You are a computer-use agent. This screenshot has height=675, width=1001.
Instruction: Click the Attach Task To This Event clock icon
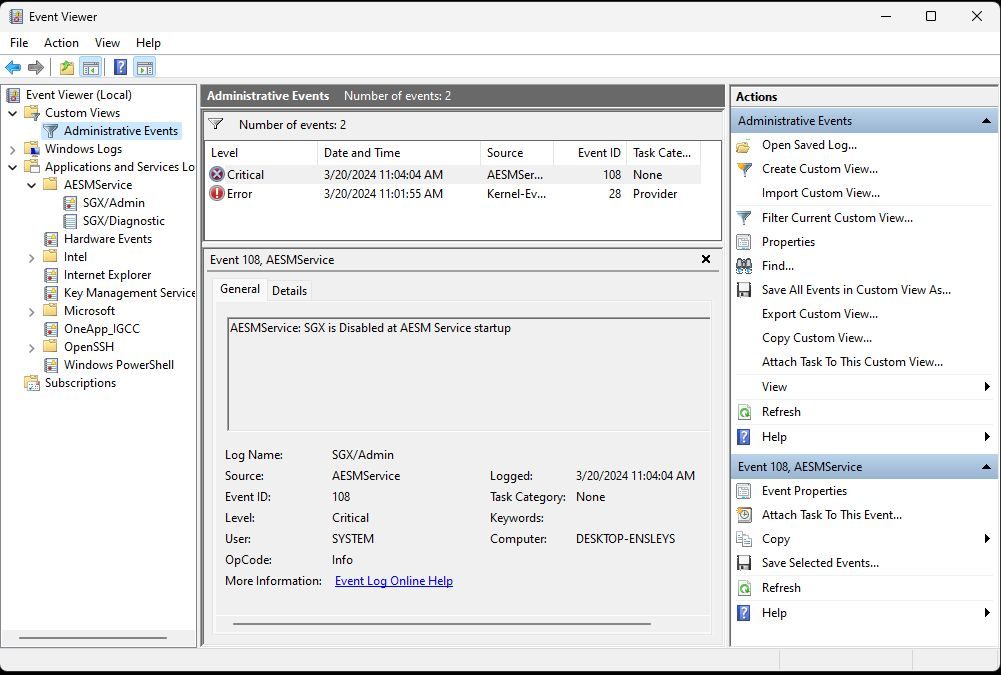(x=744, y=515)
